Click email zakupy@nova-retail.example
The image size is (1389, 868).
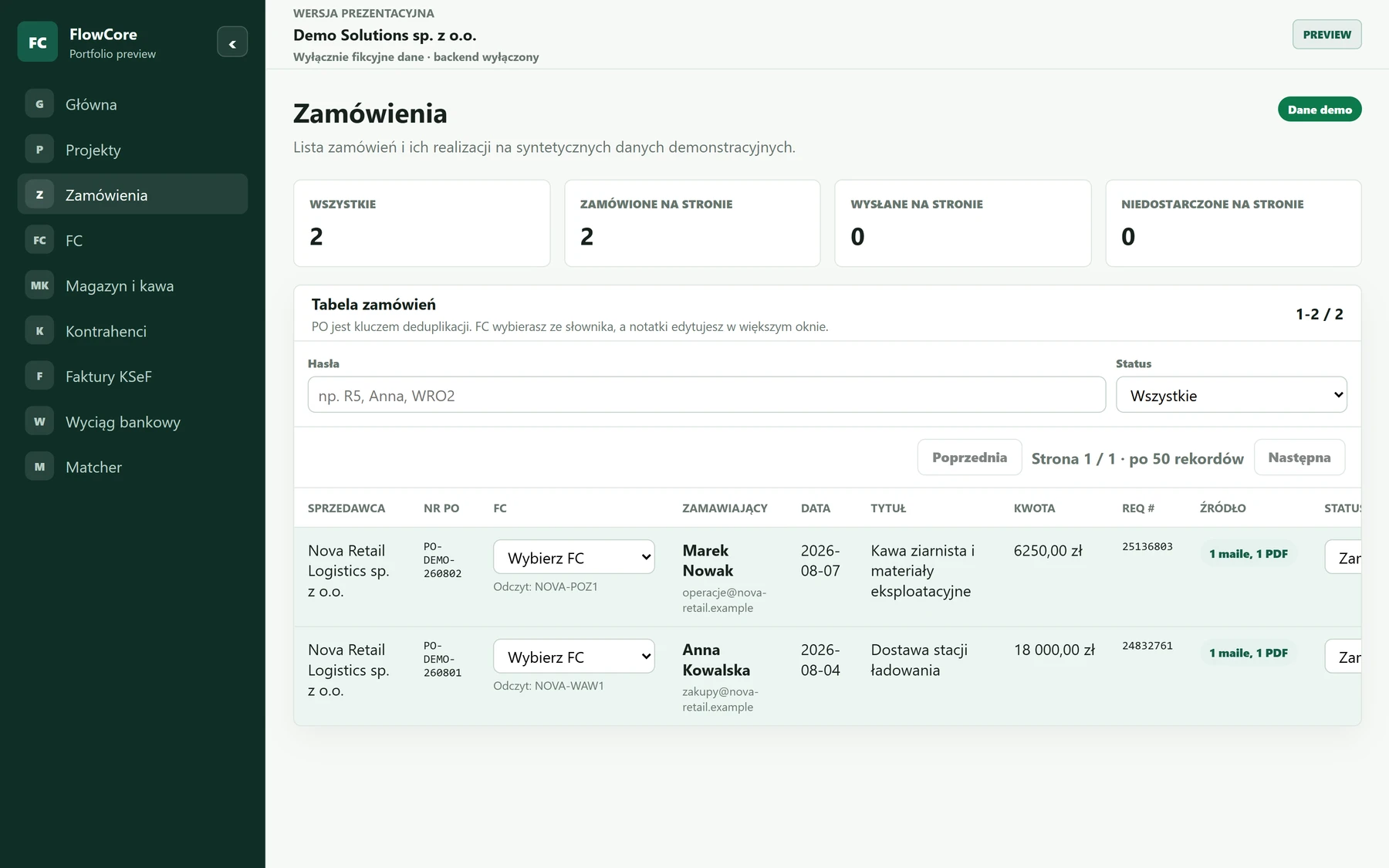click(x=720, y=699)
